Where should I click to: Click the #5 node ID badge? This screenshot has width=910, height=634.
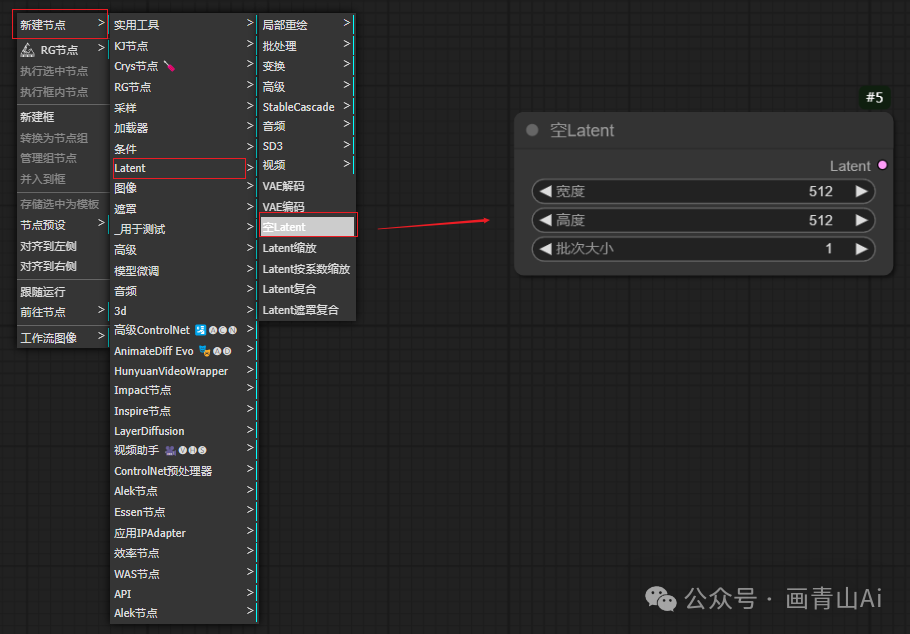(x=875, y=97)
